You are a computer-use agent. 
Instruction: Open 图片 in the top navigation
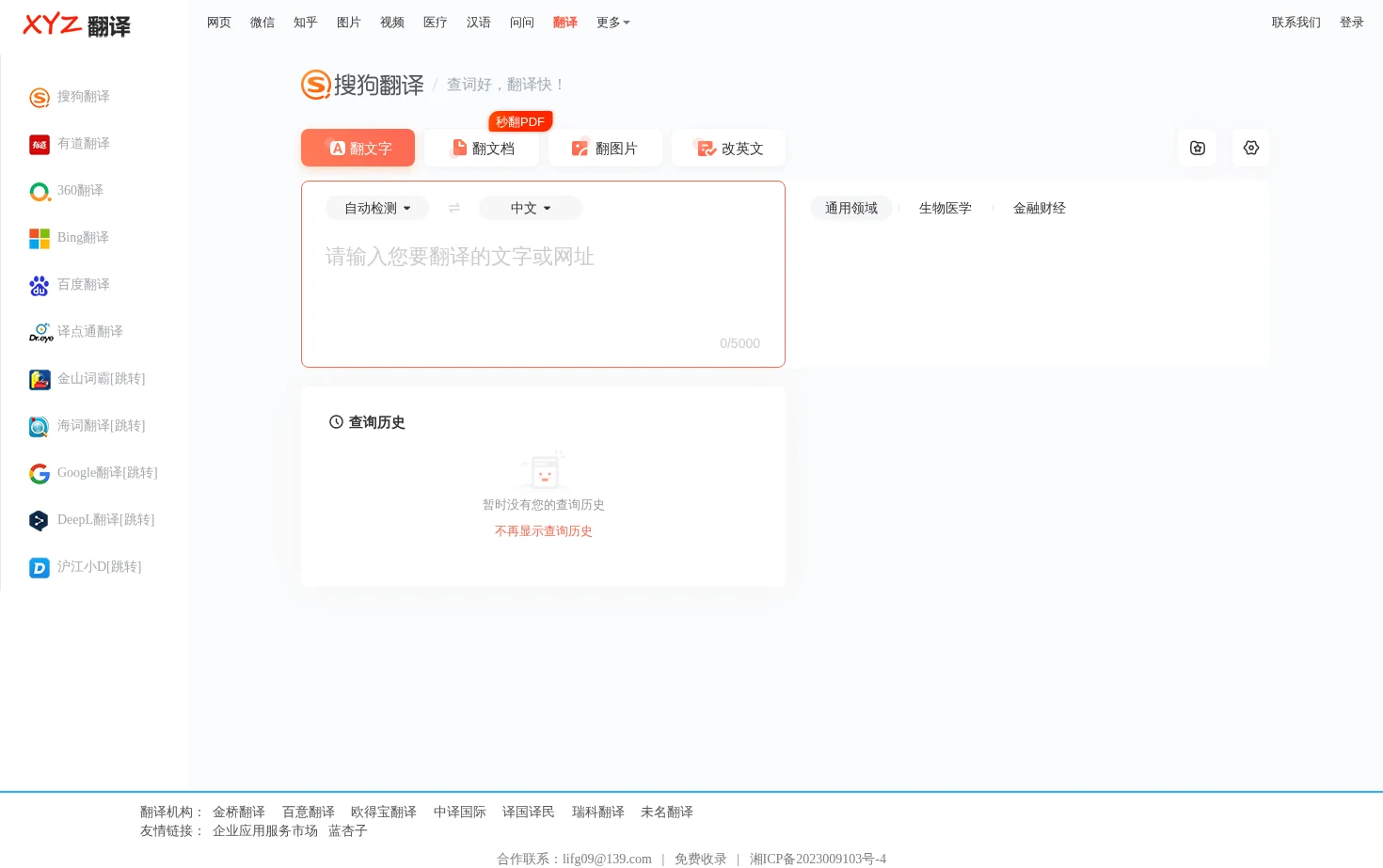(x=349, y=23)
